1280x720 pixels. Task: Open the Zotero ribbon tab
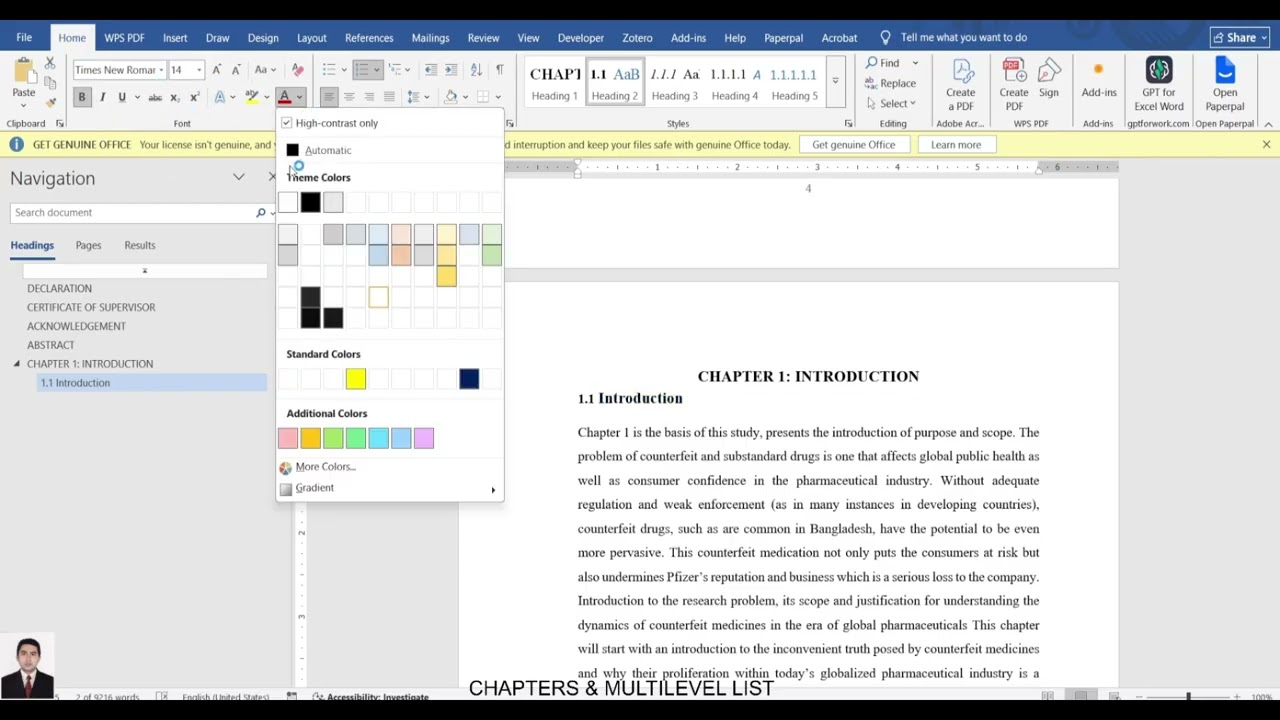tap(637, 38)
